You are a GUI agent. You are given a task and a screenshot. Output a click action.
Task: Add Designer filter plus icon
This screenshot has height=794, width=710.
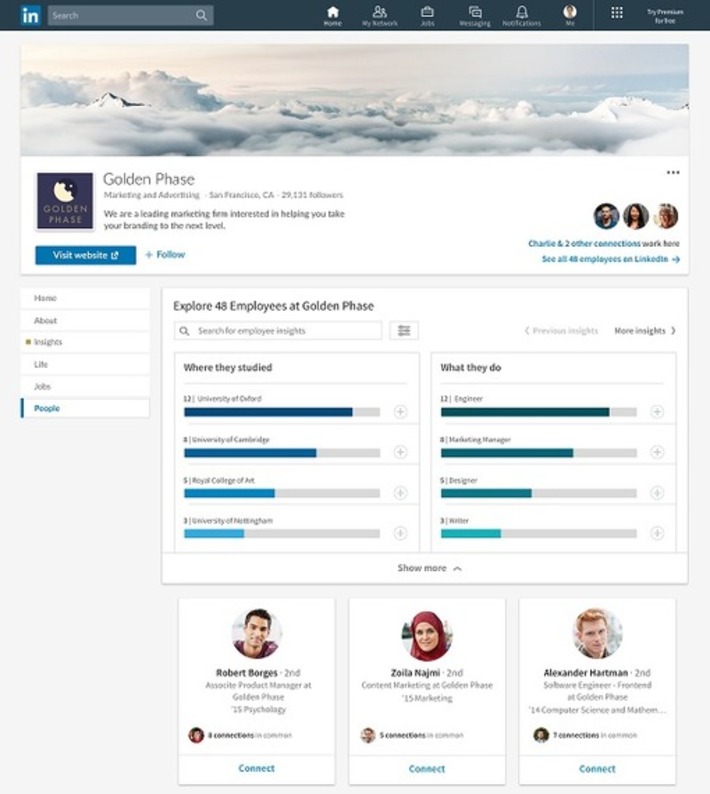tap(657, 493)
